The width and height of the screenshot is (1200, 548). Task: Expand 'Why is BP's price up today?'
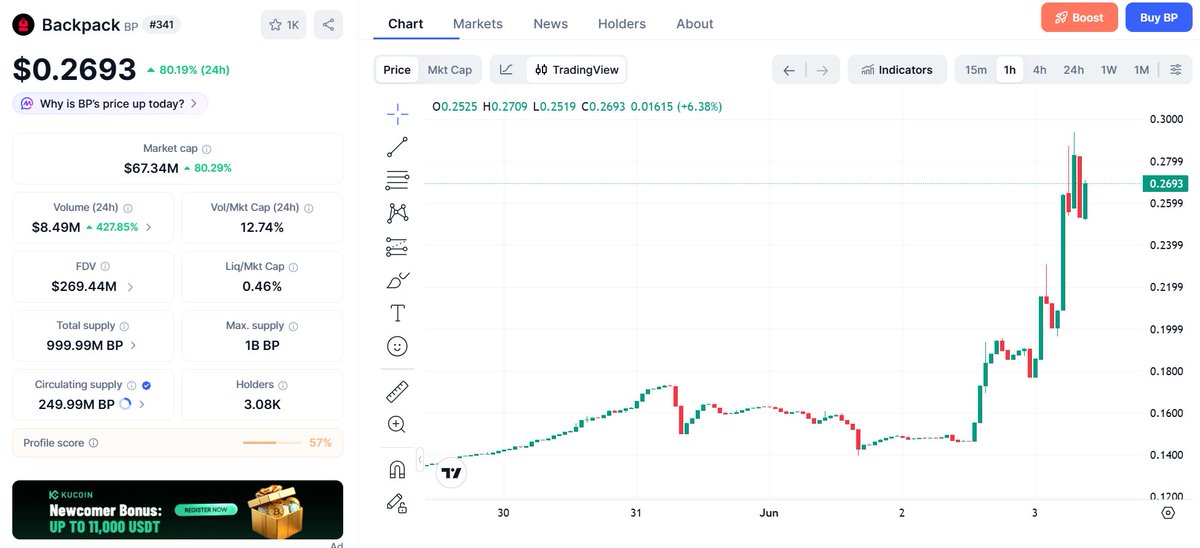pos(111,103)
